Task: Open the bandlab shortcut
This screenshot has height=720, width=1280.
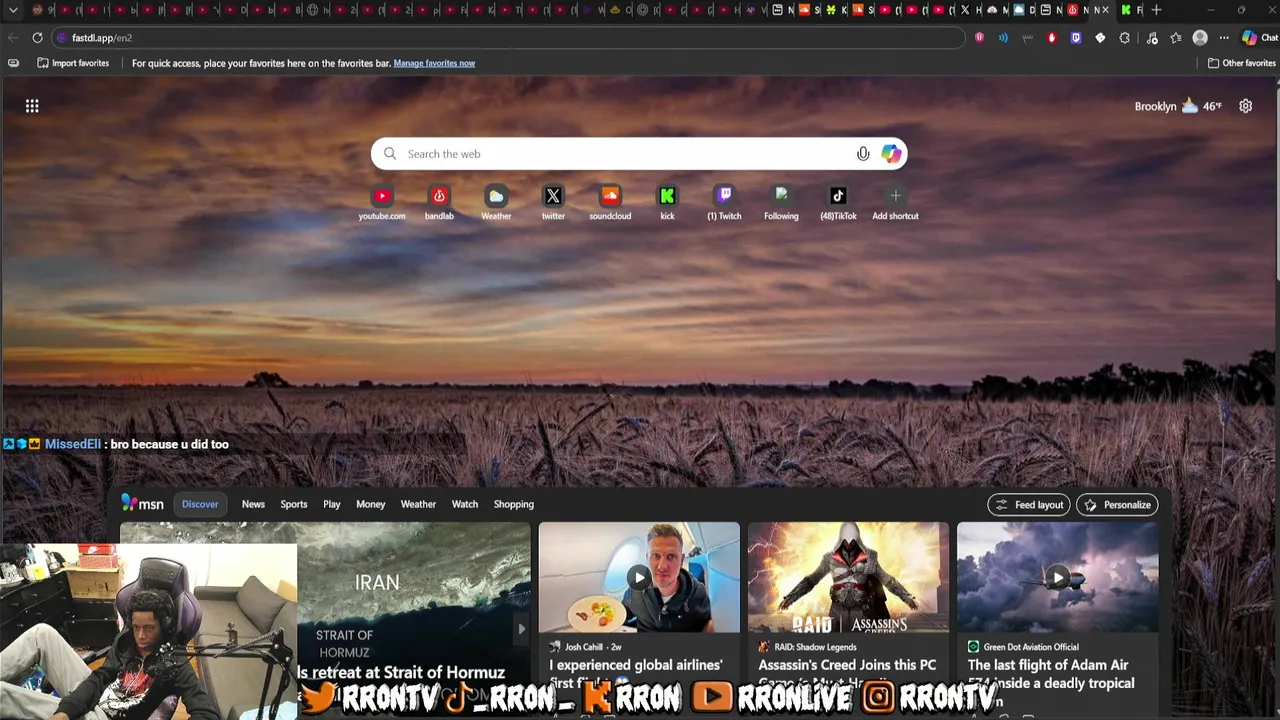Action: (x=439, y=202)
